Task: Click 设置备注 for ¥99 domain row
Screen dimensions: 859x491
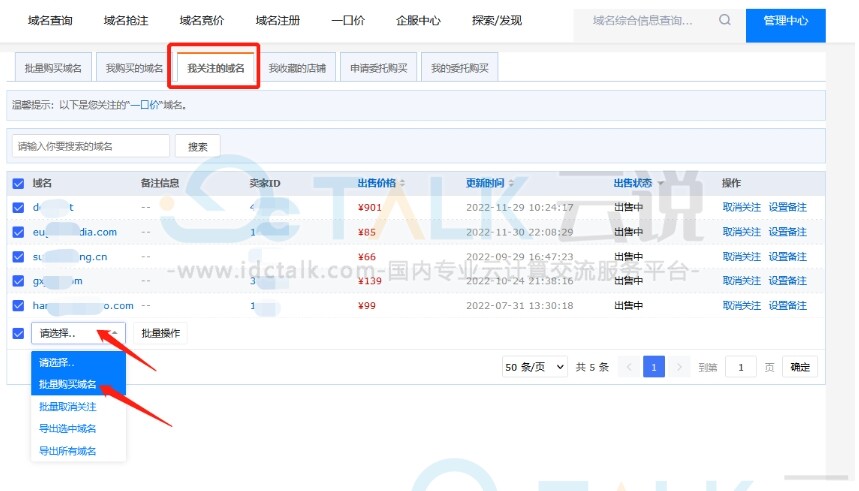Action: [x=787, y=305]
